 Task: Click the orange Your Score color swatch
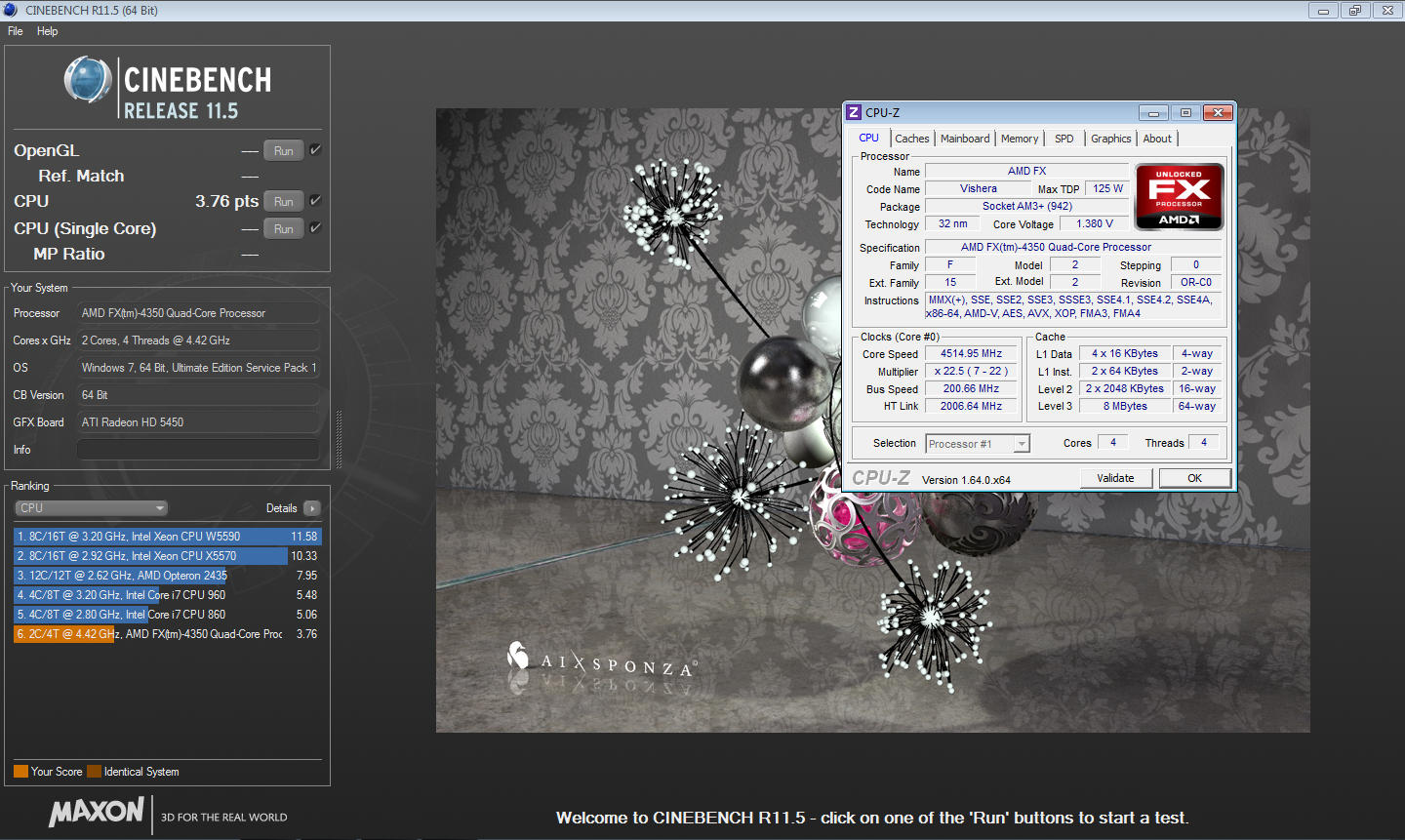coord(20,772)
